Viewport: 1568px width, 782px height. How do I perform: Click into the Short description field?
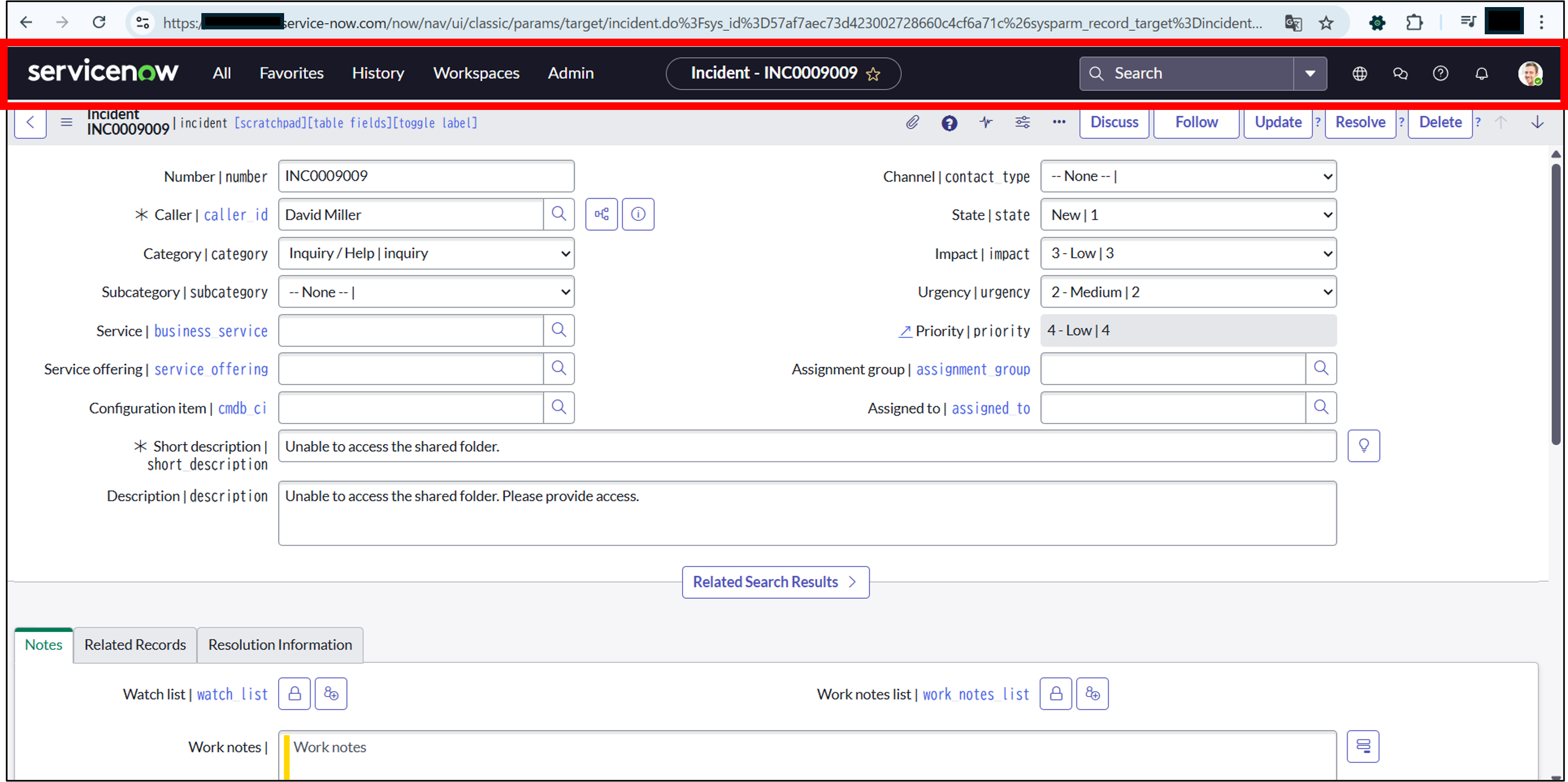click(x=807, y=446)
